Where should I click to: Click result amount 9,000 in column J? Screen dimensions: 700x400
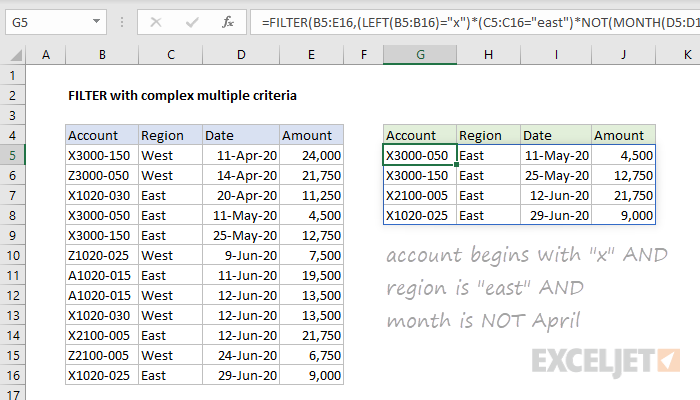624,216
